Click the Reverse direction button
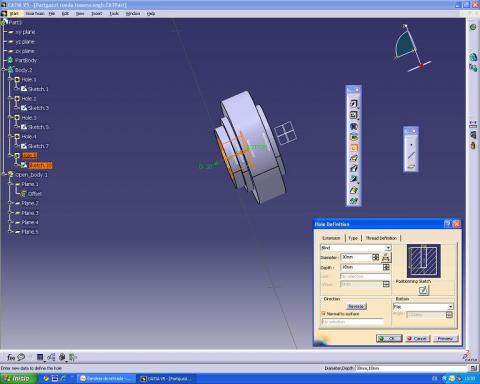This screenshot has width=480, height=384. 356,306
